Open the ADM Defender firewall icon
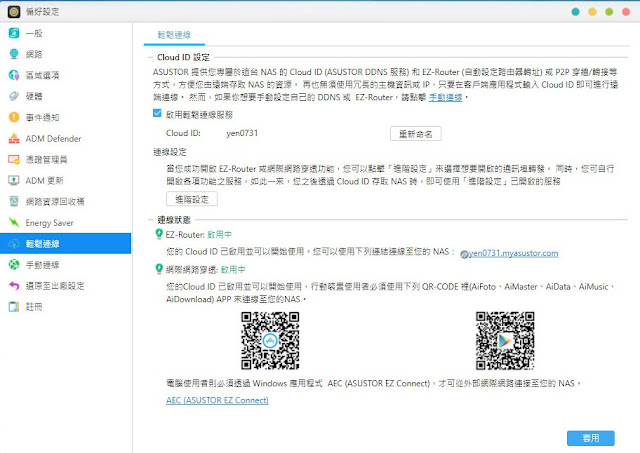640x453 pixels. pos(14,138)
